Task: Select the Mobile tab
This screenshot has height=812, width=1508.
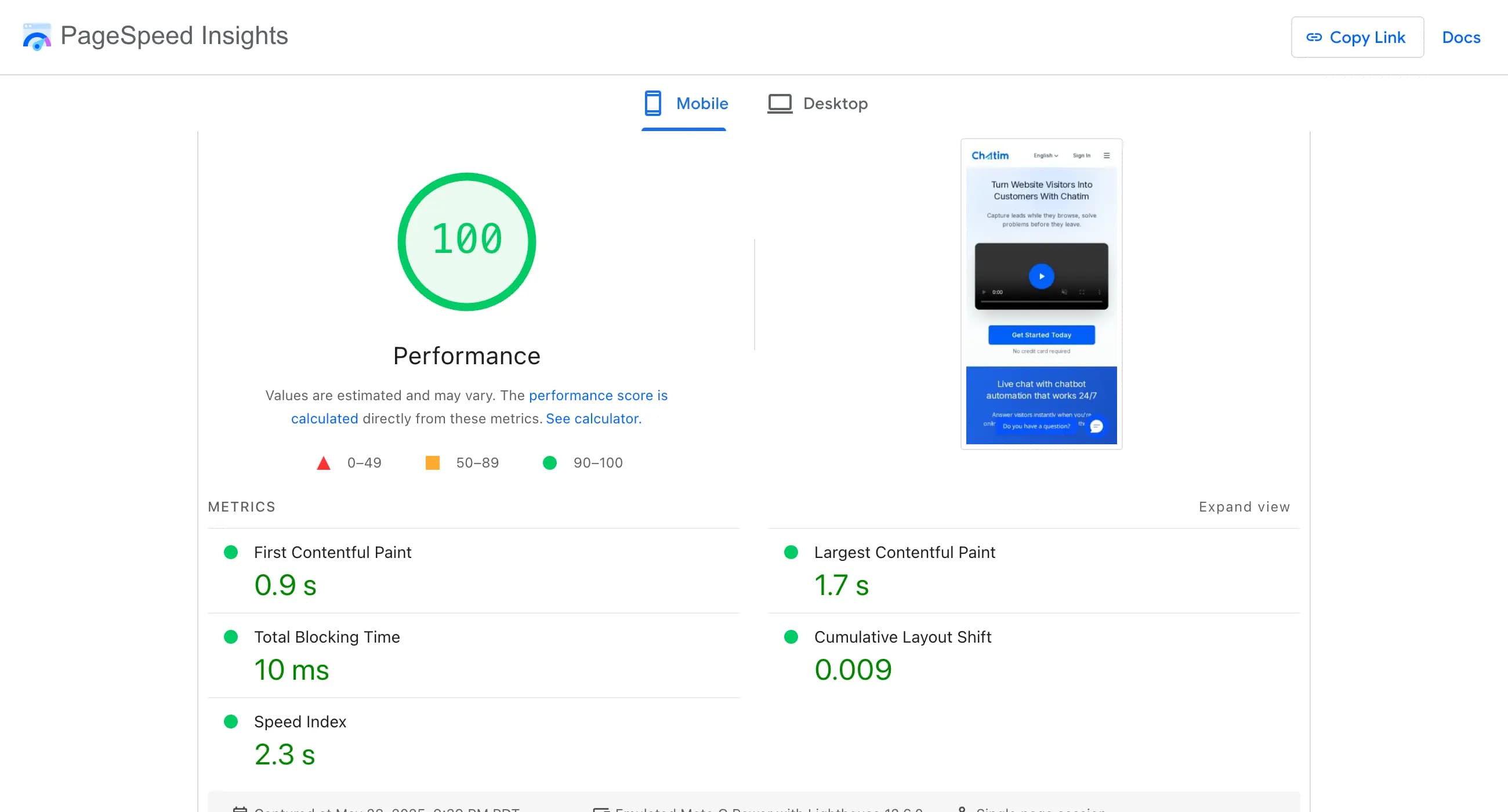Action: pyautogui.click(x=685, y=103)
